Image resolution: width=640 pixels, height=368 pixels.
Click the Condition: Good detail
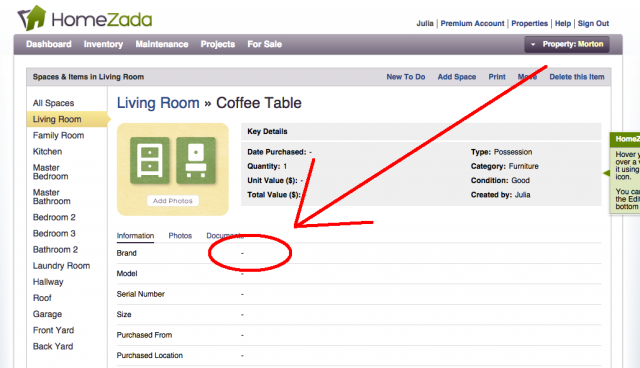pyautogui.click(x=500, y=180)
